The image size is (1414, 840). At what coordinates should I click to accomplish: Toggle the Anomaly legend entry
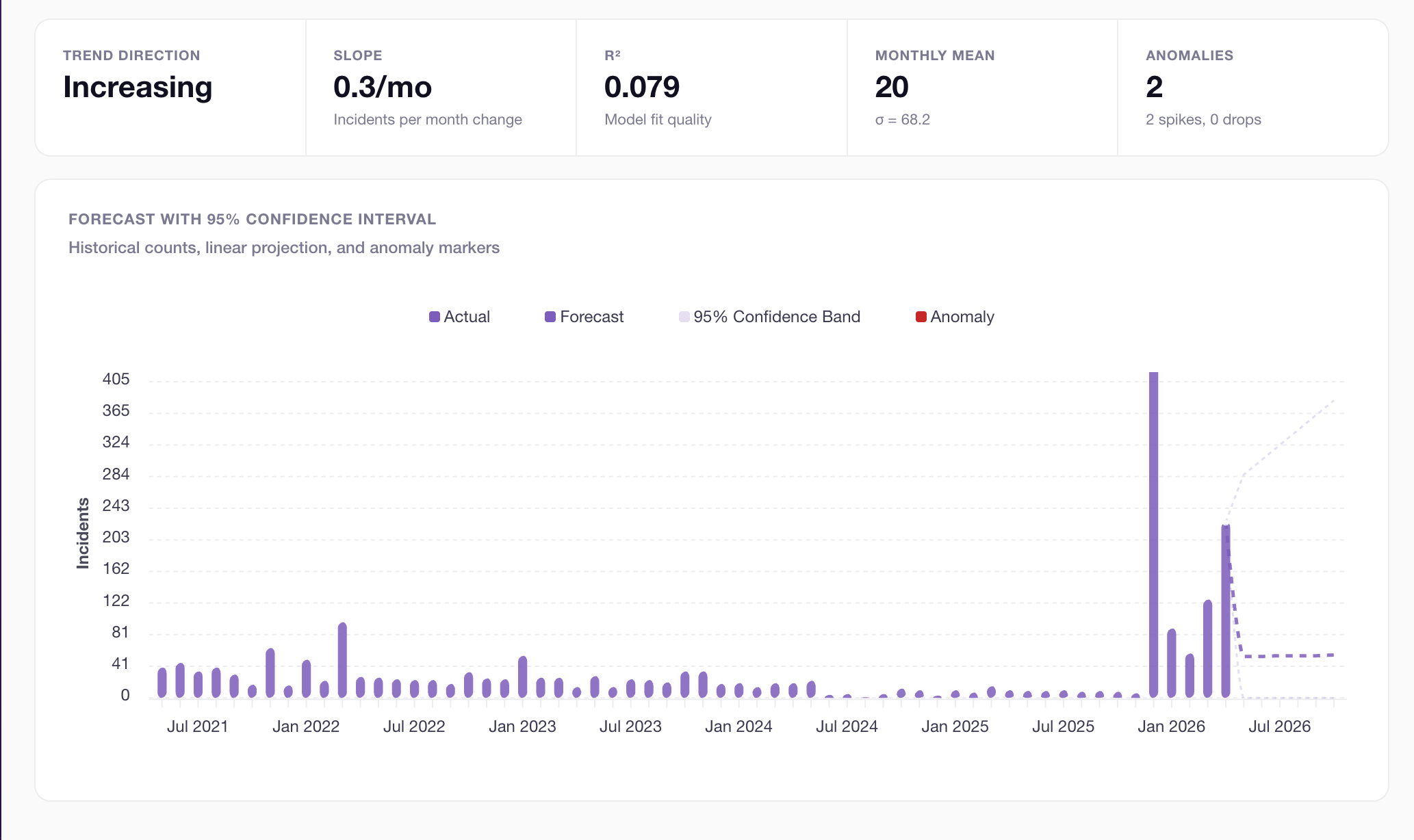[x=962, y=317]
